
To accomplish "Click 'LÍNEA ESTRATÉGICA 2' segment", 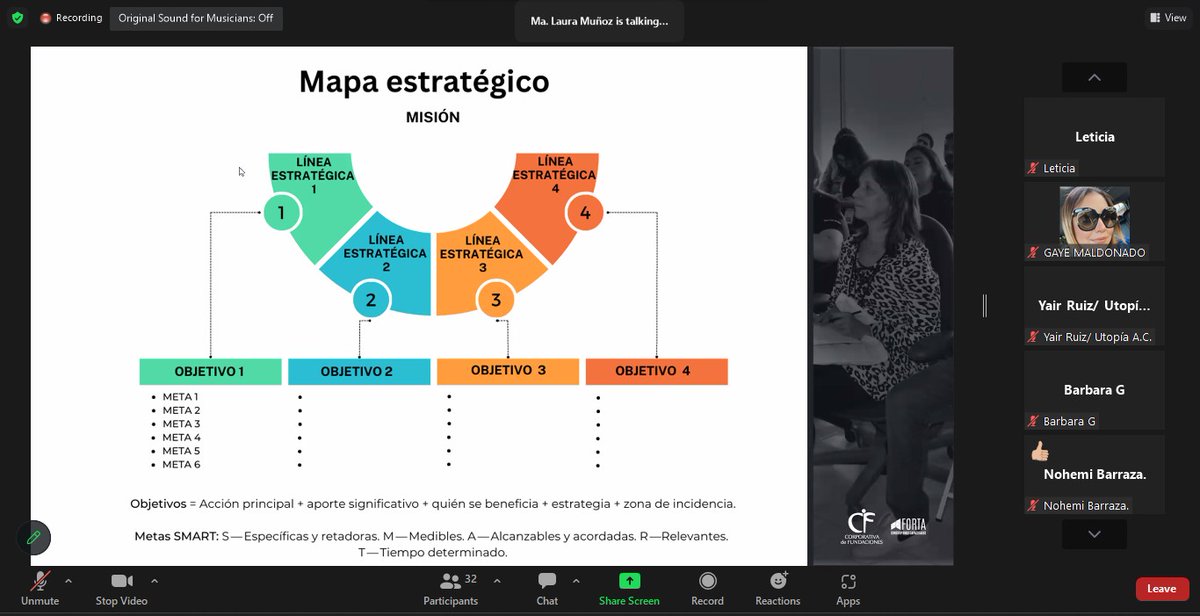I will pyautogui.click(x=385, y=253).
